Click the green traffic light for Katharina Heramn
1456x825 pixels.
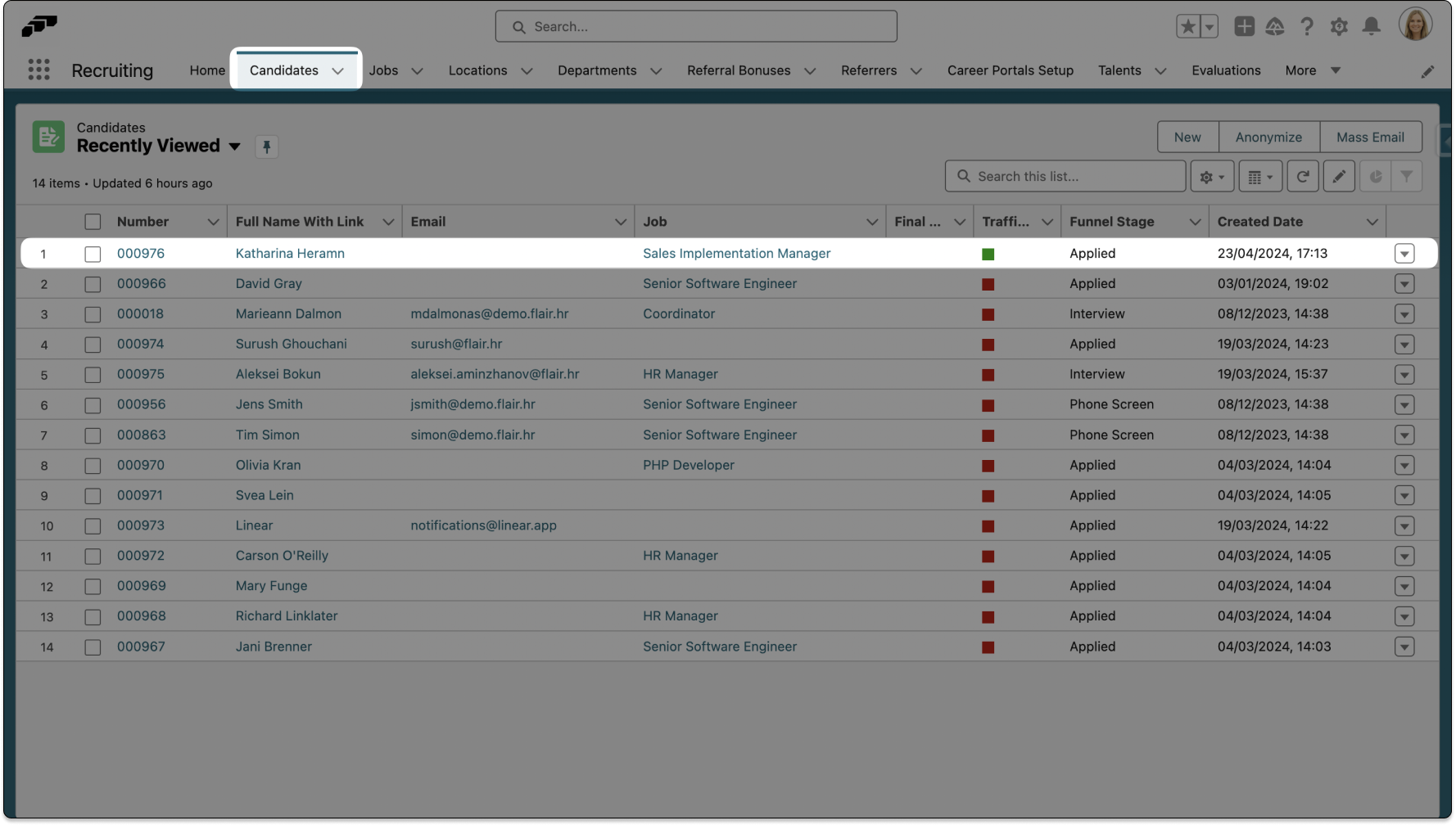click(988, 255)
